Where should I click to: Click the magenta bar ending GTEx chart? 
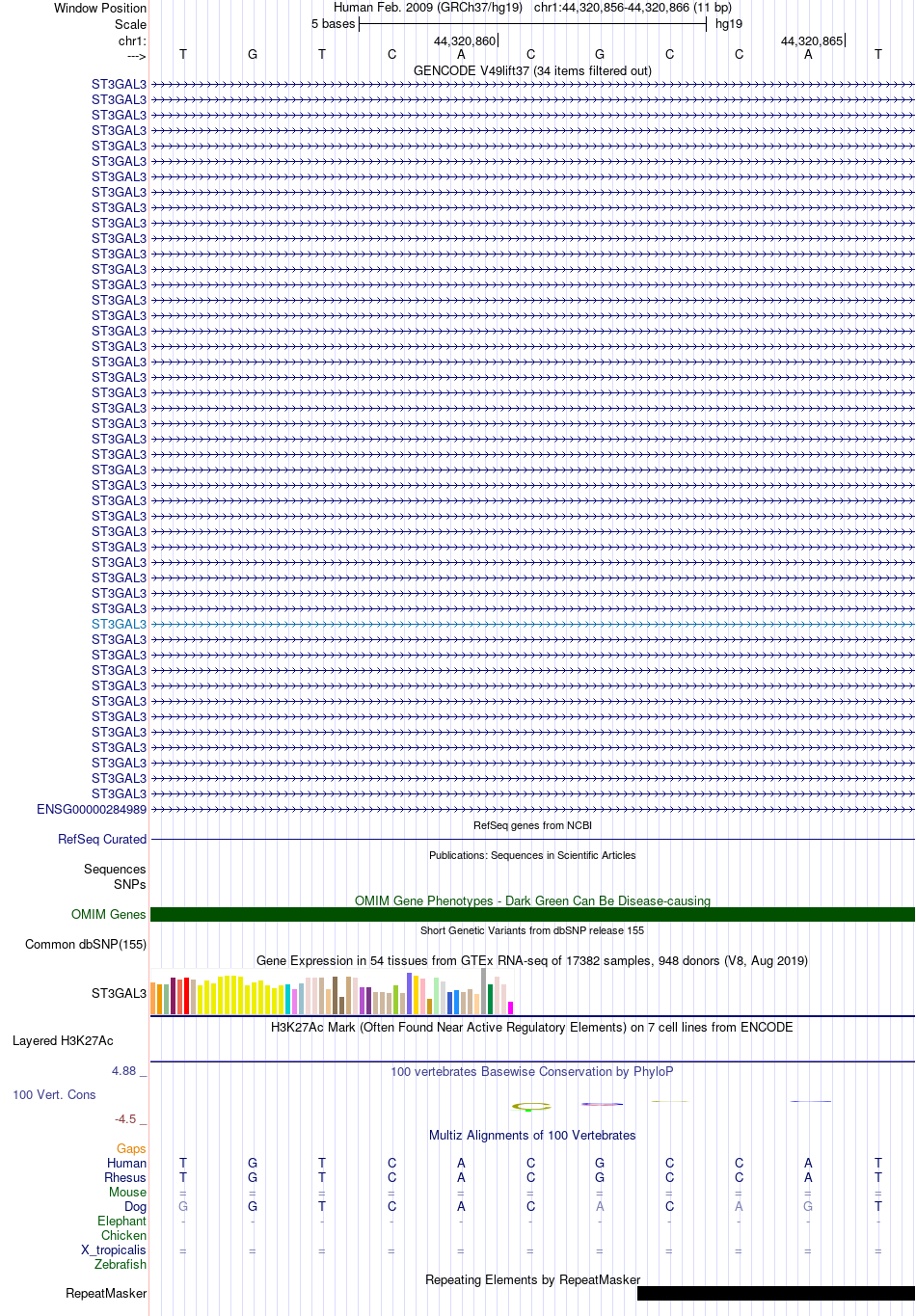pos(511,1007)
